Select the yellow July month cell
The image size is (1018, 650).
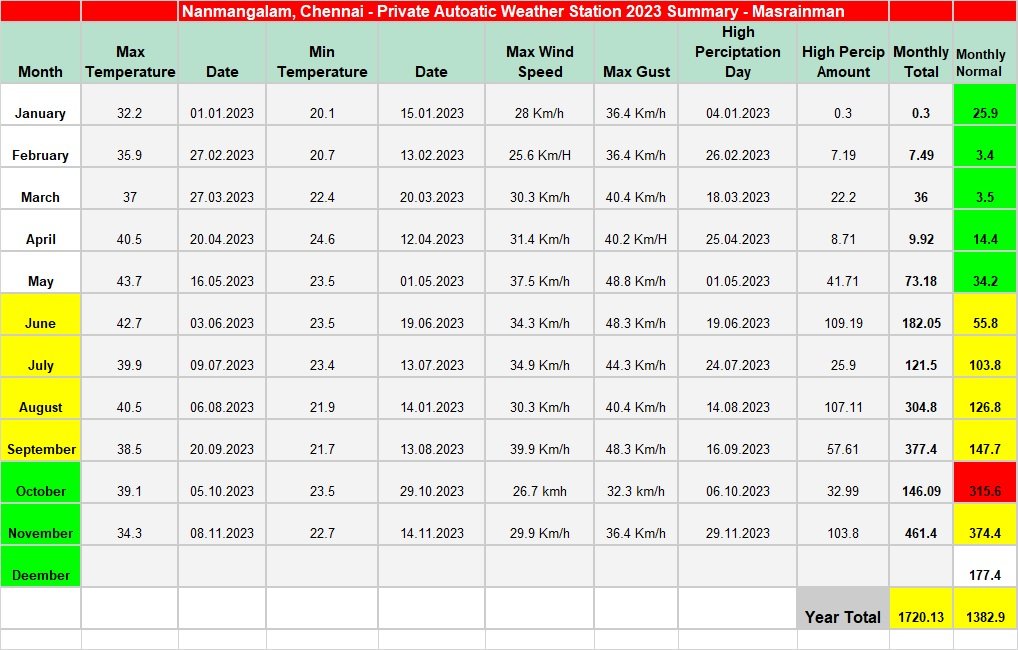[40, 356]
